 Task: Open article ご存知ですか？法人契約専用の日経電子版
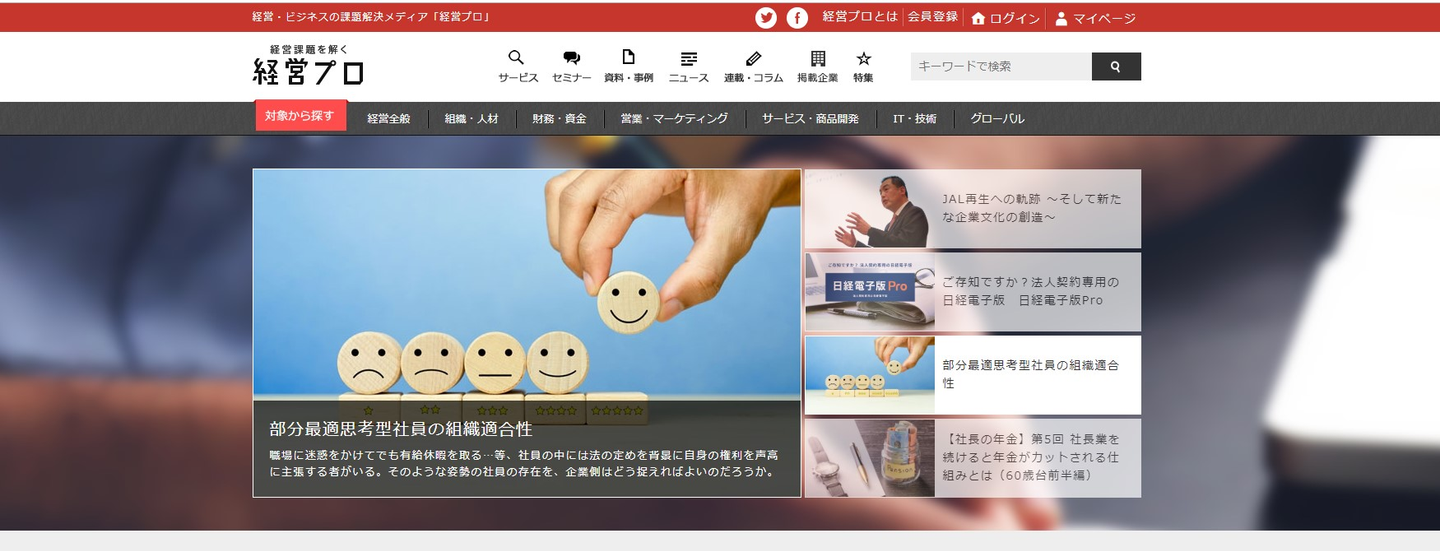point(1031,291)
